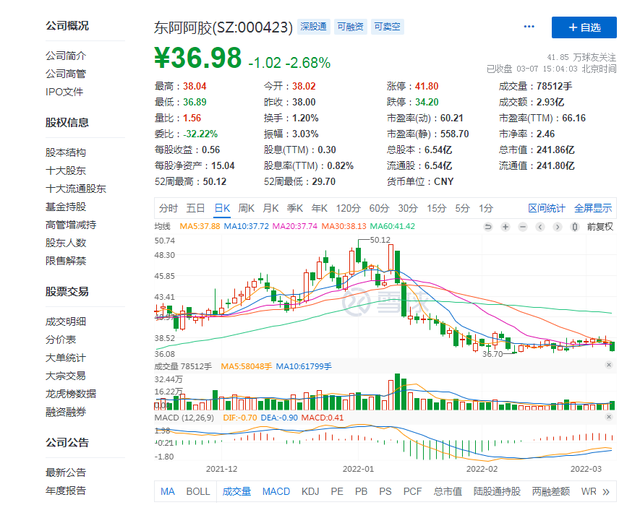640x505 pixels.
Task: Open 股东人数 in the sidebar
Action: pos(66,243)
